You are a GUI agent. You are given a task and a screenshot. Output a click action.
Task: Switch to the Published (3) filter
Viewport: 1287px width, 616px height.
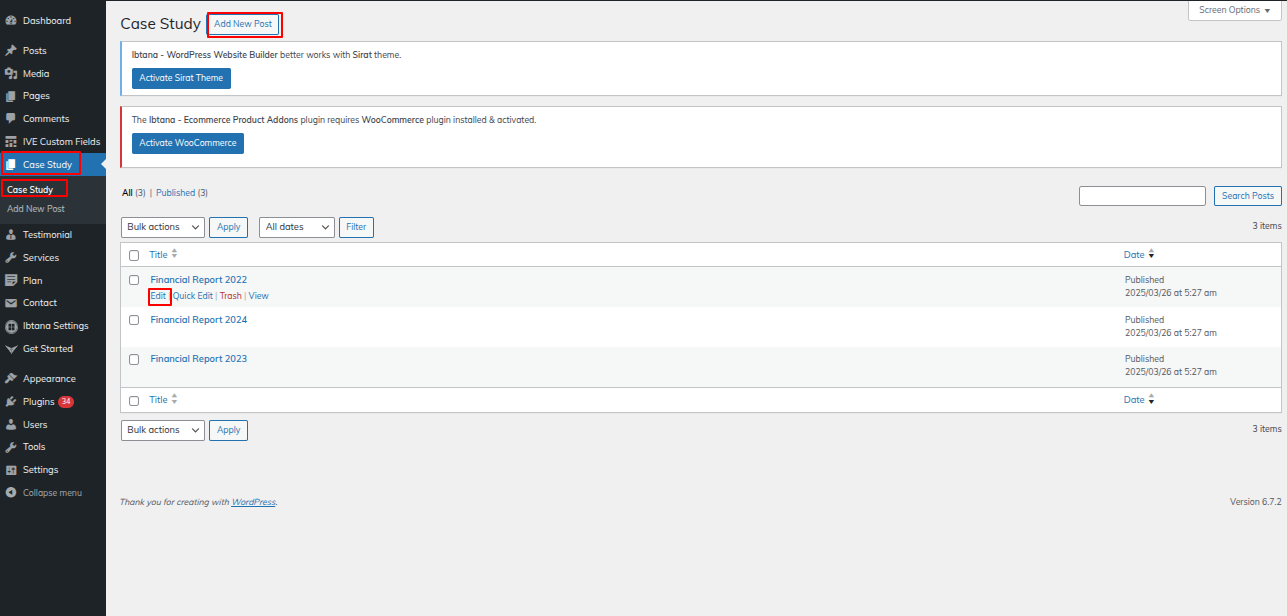click(x=181, y=193)
